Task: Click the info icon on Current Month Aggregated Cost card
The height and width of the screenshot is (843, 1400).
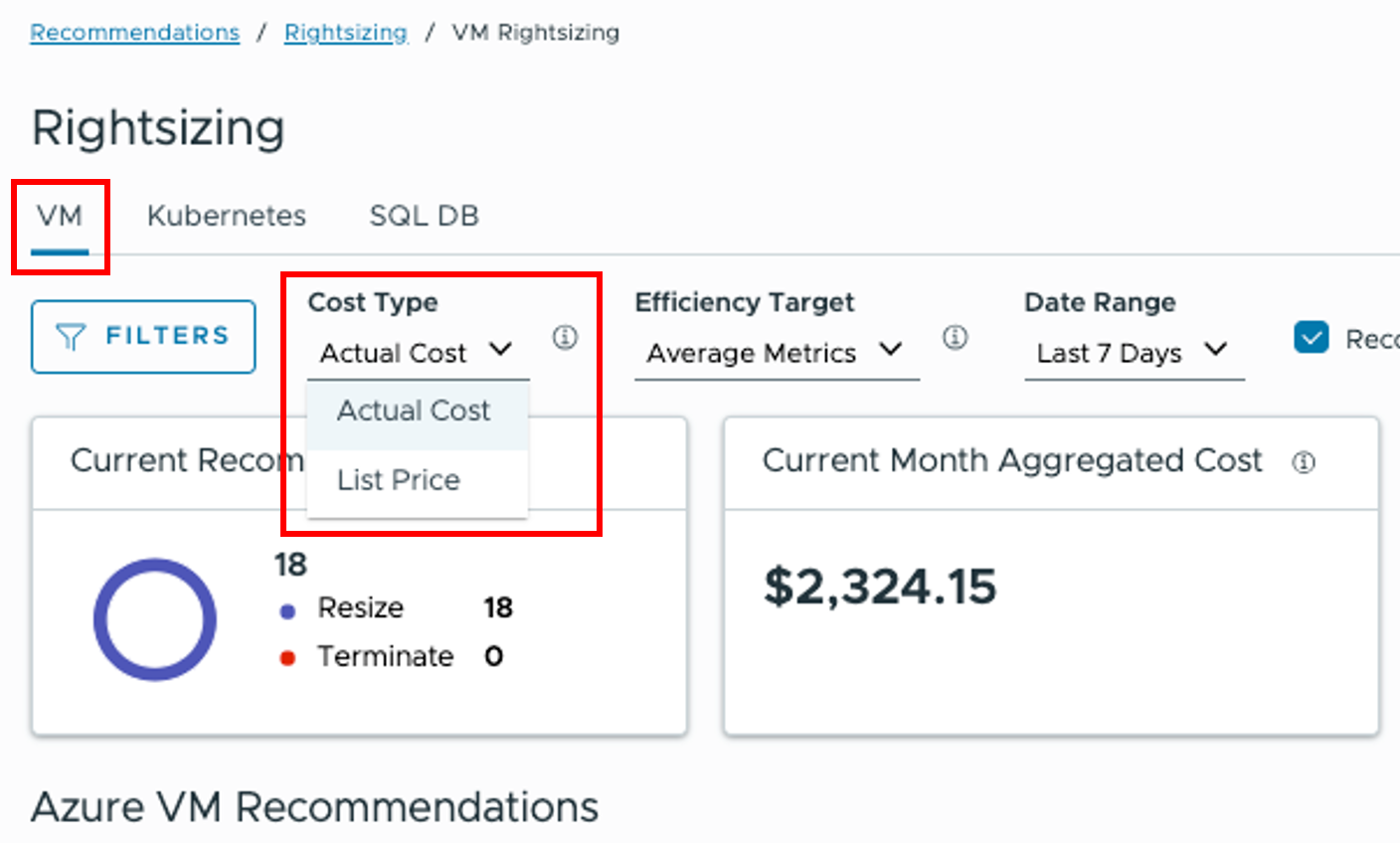Action: point(1304,461)
